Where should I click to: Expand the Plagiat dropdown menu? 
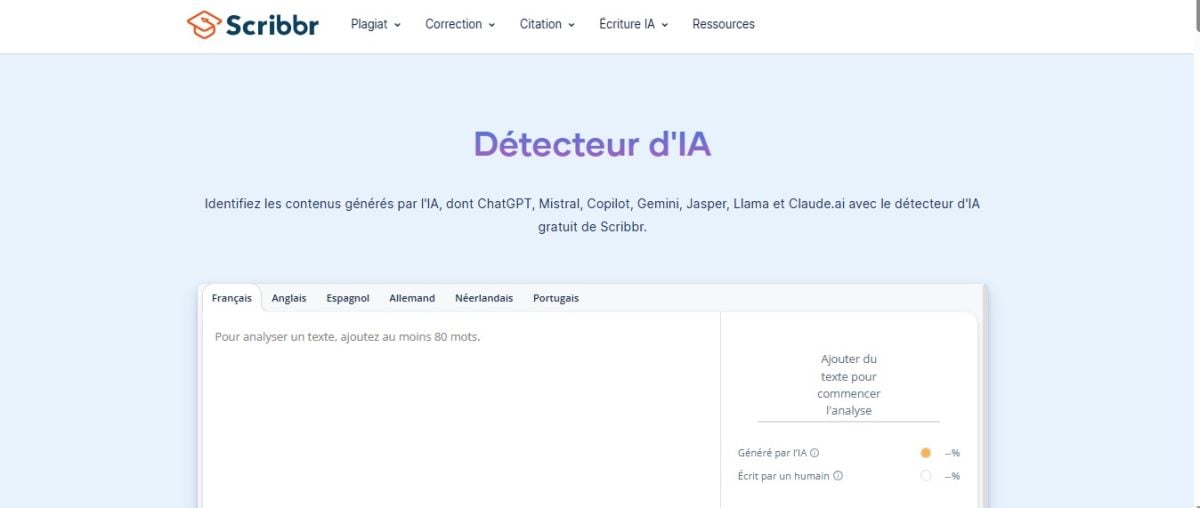pyautogui.click(x=375, y=24)
